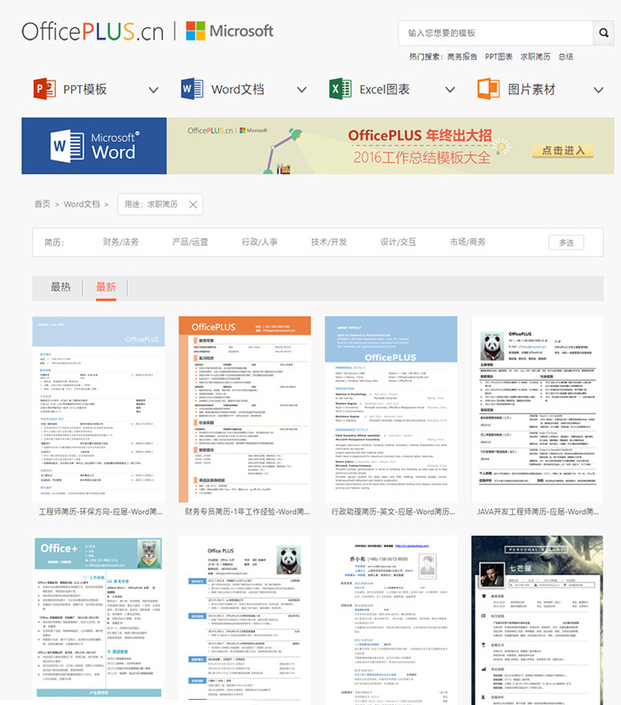621x705 pixels.
Task: Open the Office PLUS panda resume thumbnail, second row
Action: point(245,620)
